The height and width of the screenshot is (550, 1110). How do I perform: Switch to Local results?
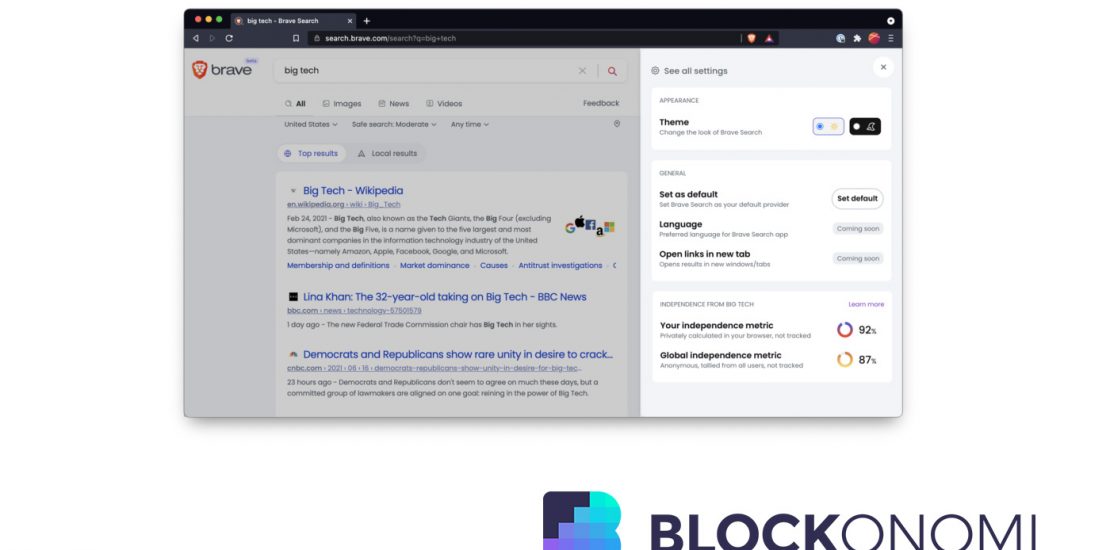[387, 153]
